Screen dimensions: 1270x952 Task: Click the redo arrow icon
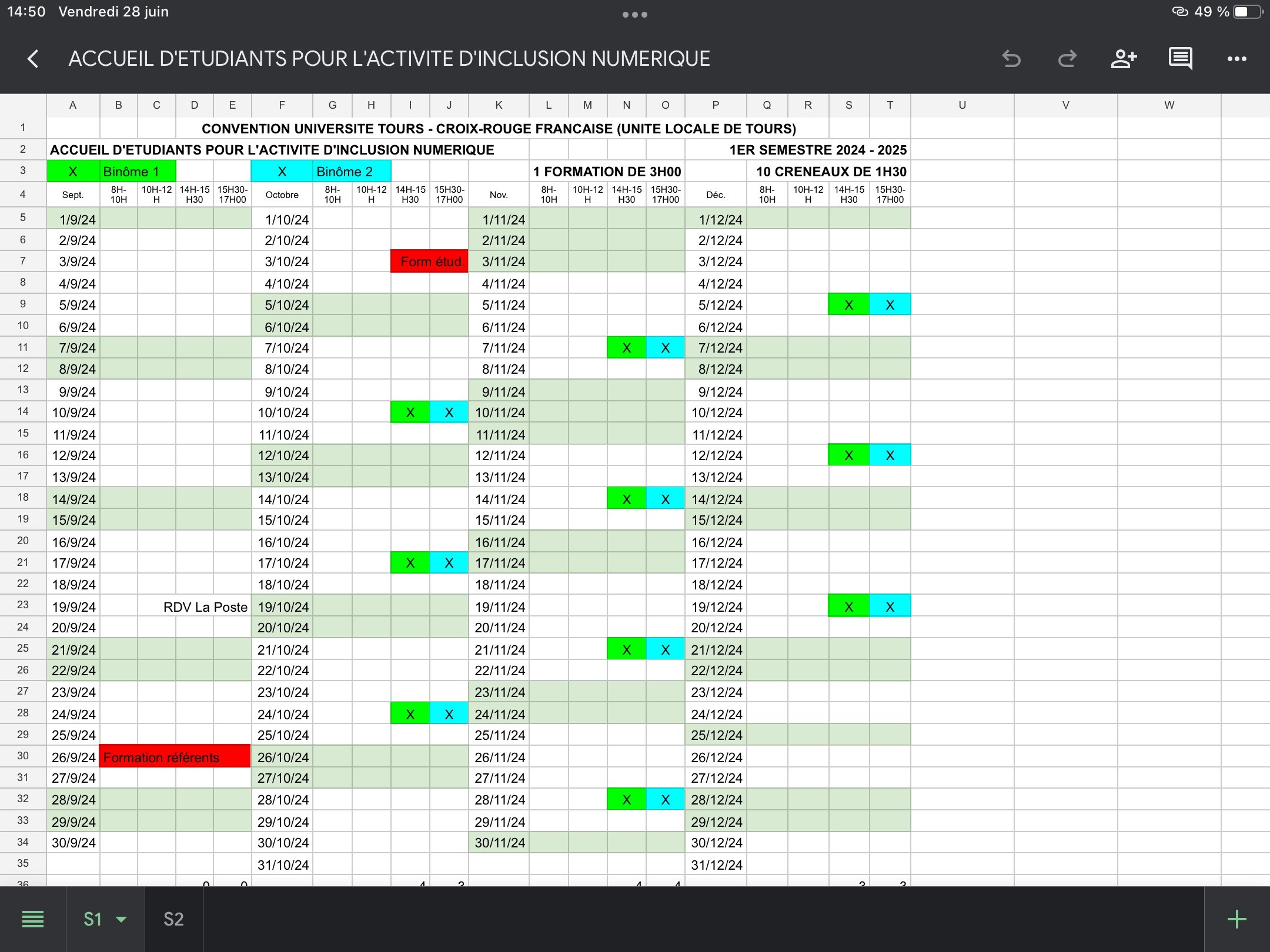(x=1067, y=59)
